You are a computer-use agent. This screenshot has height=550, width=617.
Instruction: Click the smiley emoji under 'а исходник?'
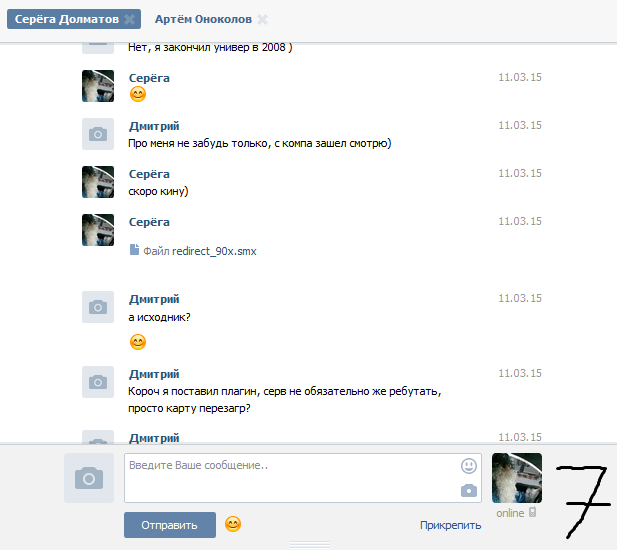click(x=138, y=342)
